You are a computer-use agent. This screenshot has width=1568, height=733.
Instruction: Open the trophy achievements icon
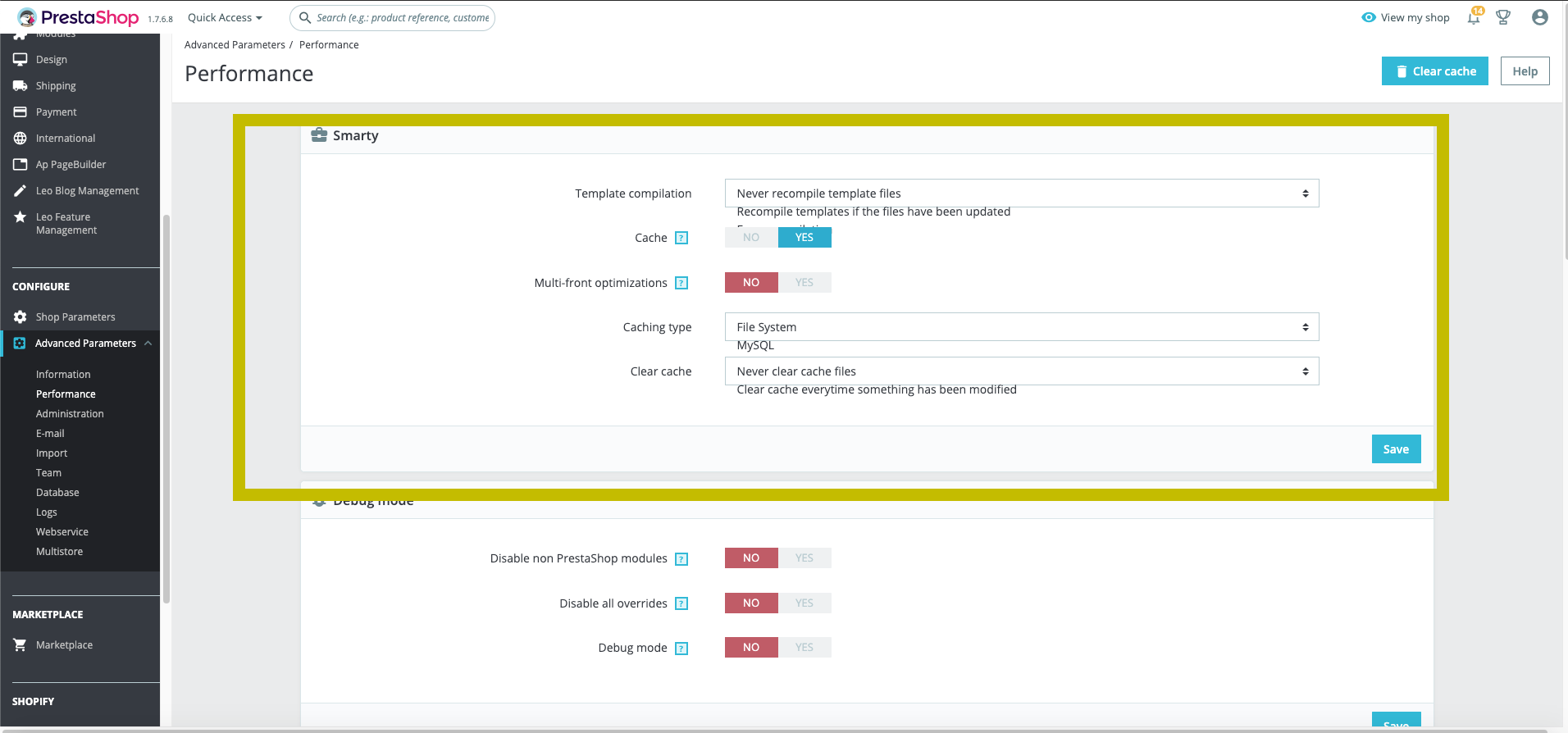1503,17
